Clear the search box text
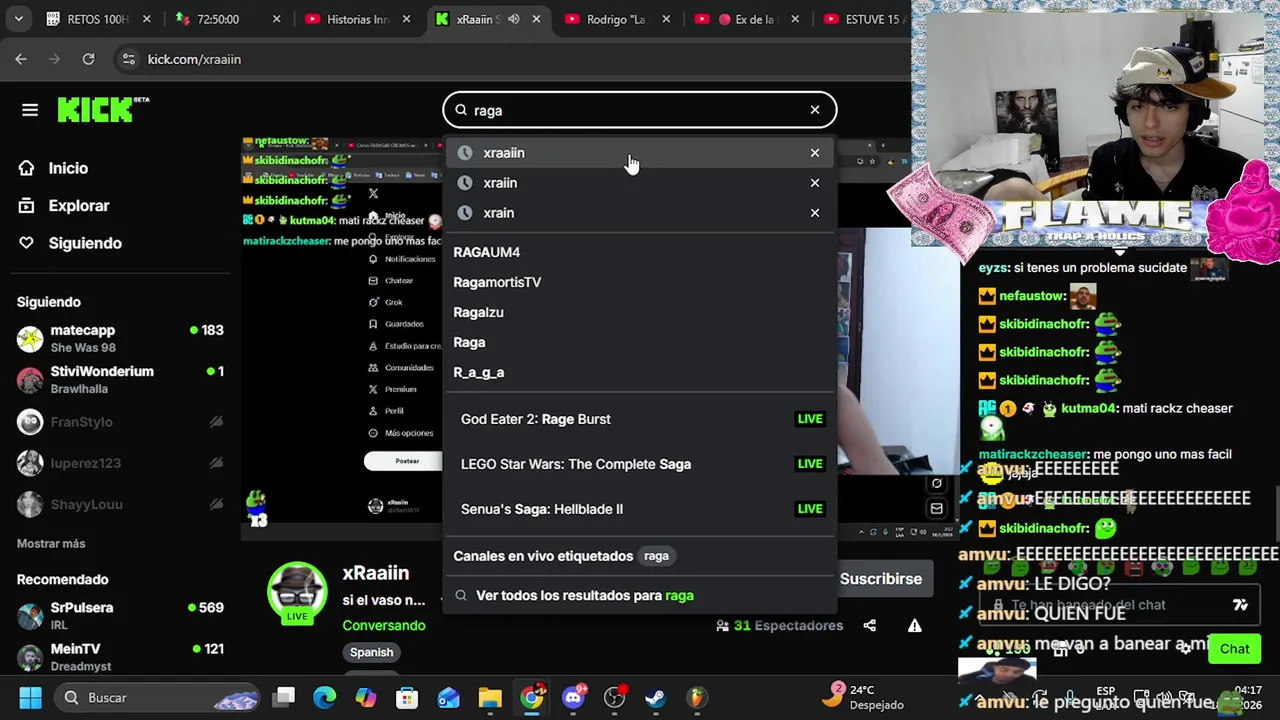This screenshot has height=720, width=1280. [x=815, y=110]
